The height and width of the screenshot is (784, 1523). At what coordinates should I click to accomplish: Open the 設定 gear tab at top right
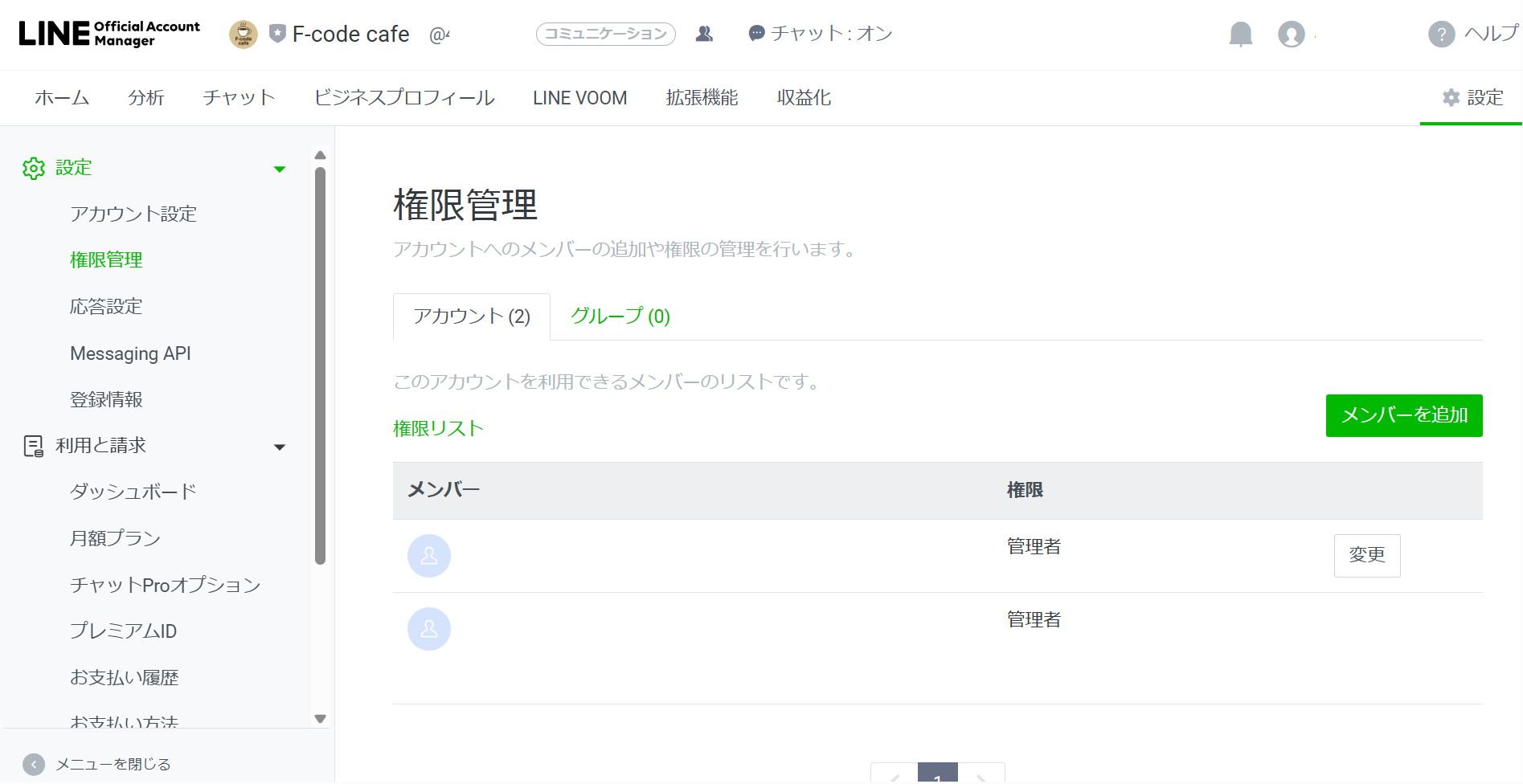click(1472, 98)
